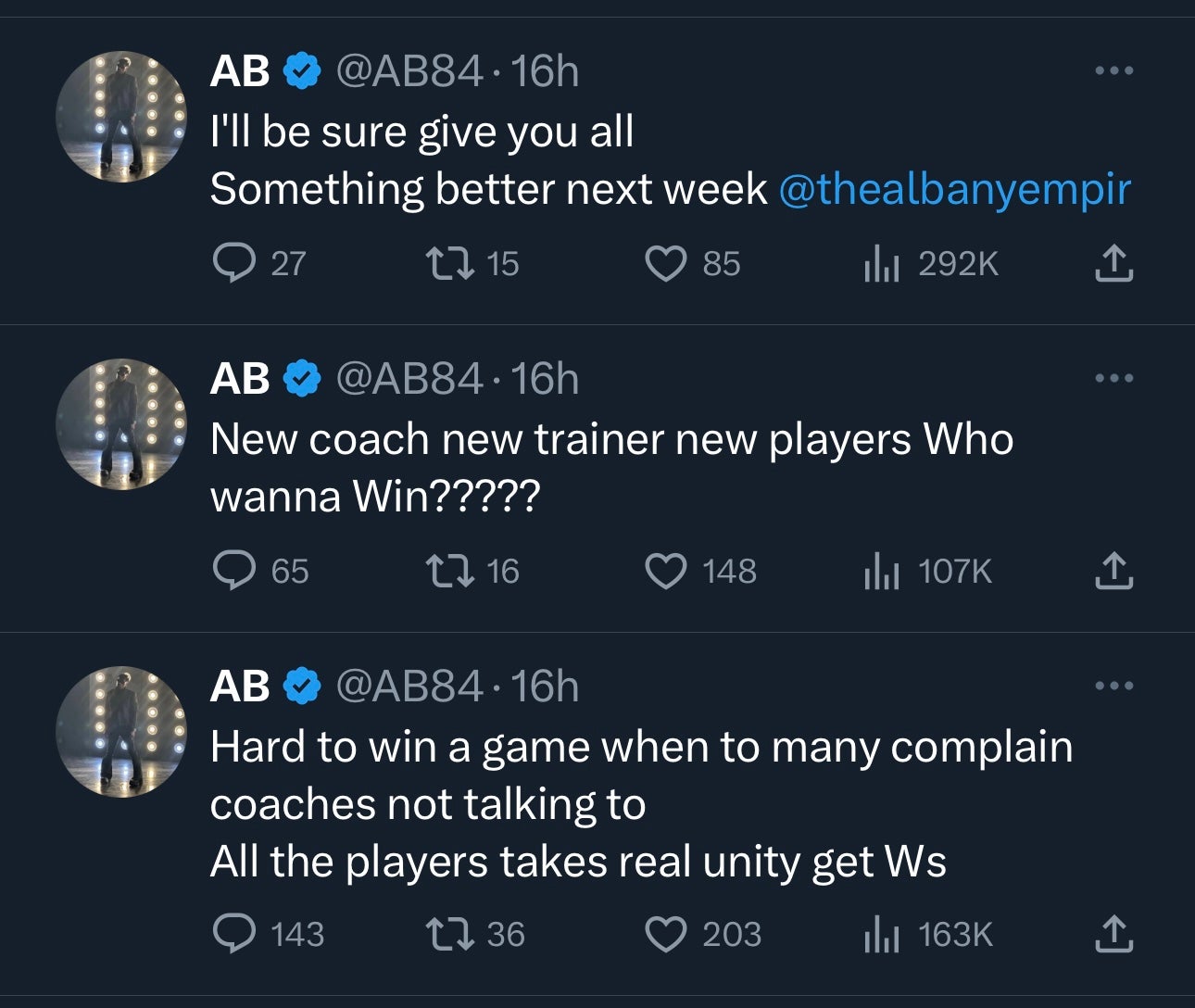Like the 'Who wanna Win' tweet
Viewport: 1195px width, 1008px height.
click(x=664, y=571)
